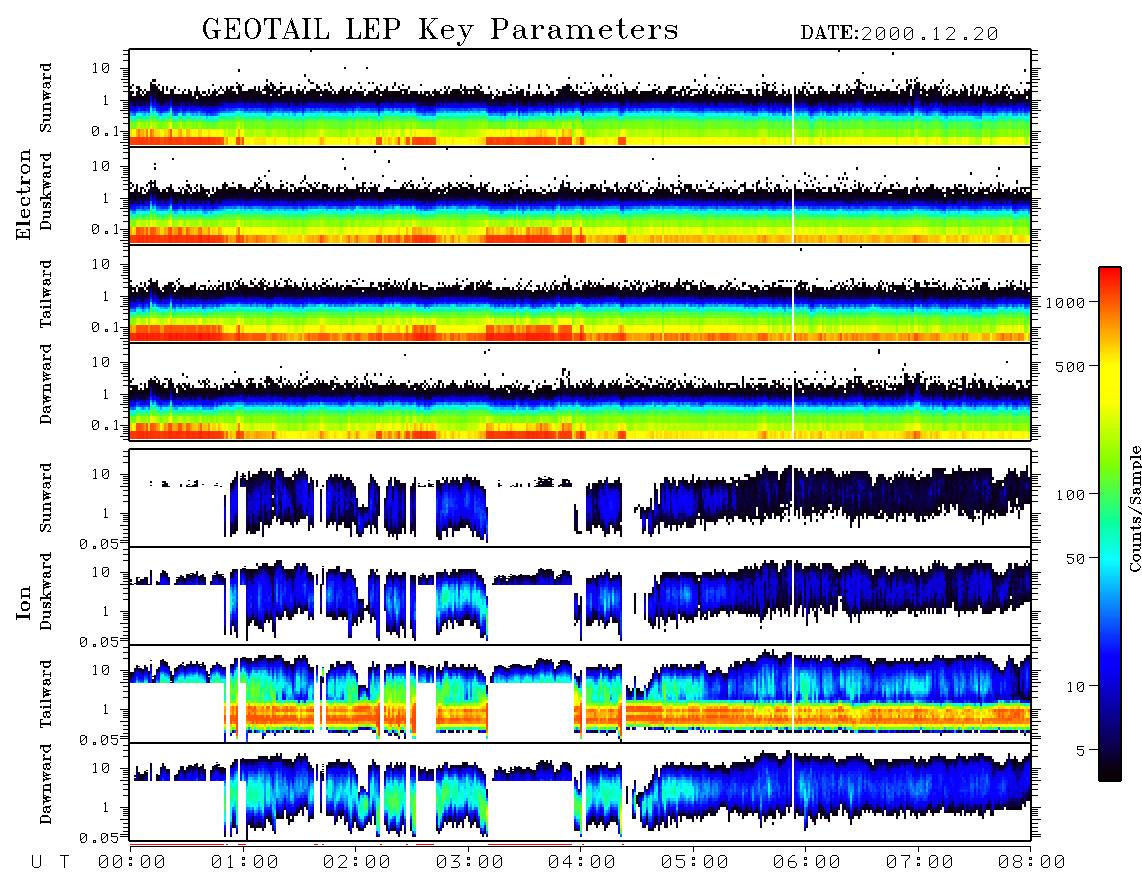Click the Ion Sunward panel label
Screen dimensions: 1142x880
[46, 498]
